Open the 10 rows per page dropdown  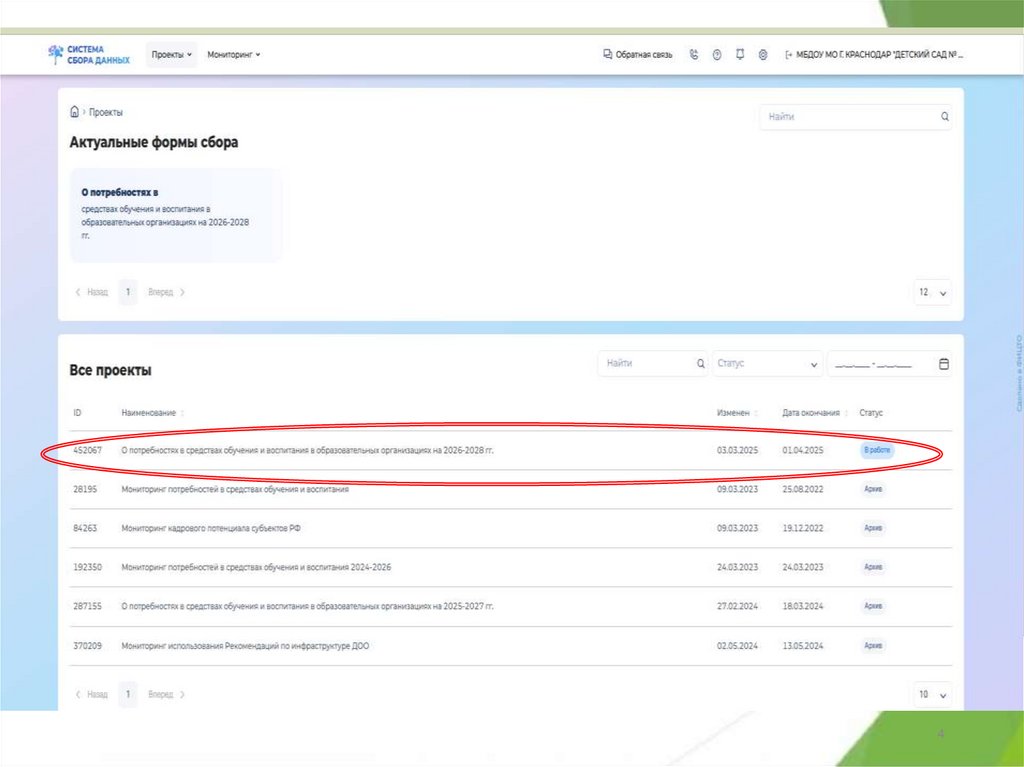click(x=933, y=694)
